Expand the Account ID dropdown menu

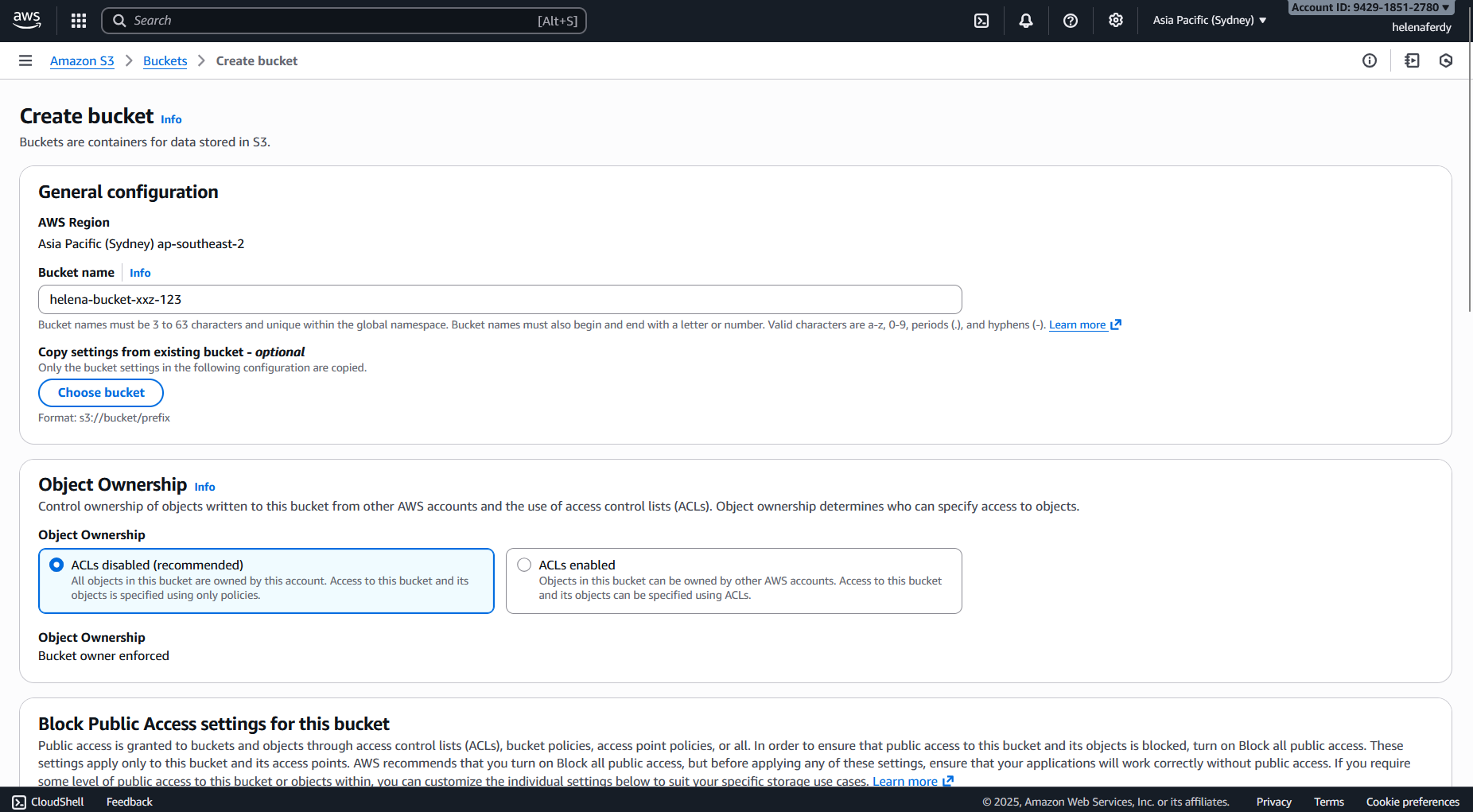tap(1370, 8)
